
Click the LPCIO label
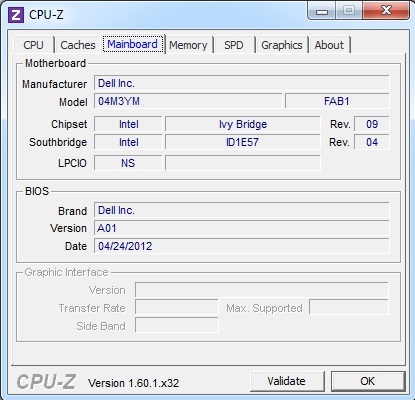(x=72, y=163)
